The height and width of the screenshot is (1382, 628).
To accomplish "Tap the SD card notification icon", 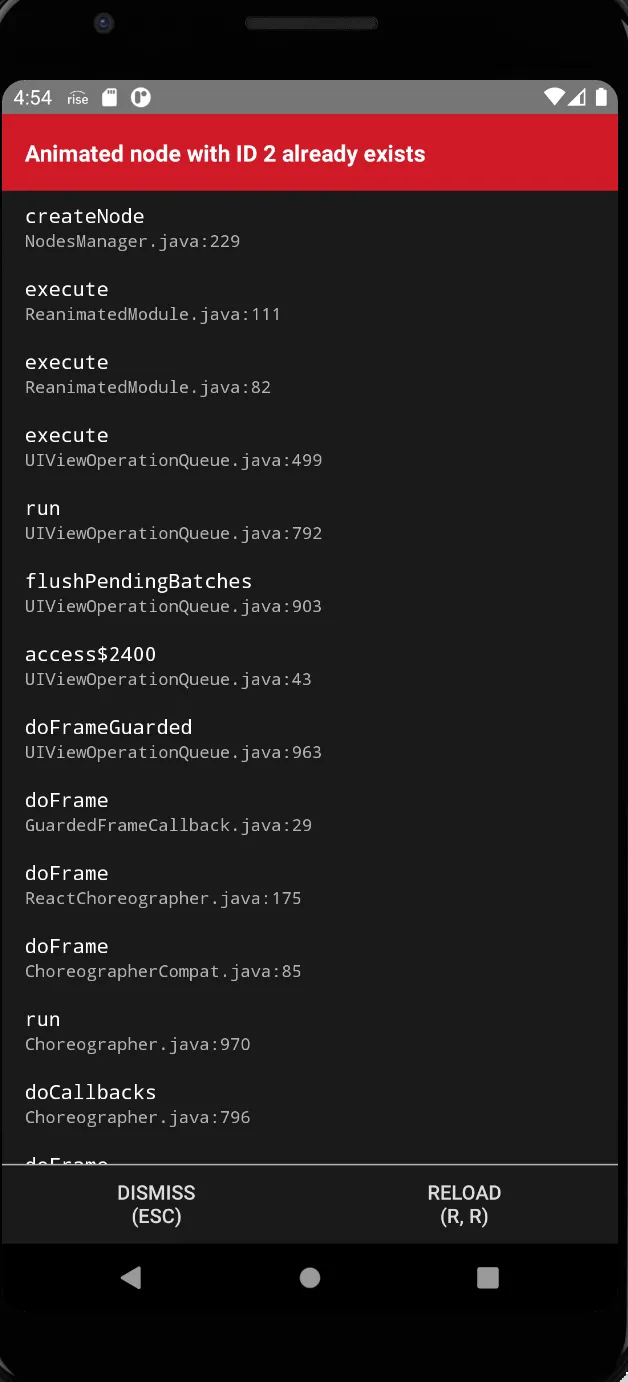I will pos(111,97).
